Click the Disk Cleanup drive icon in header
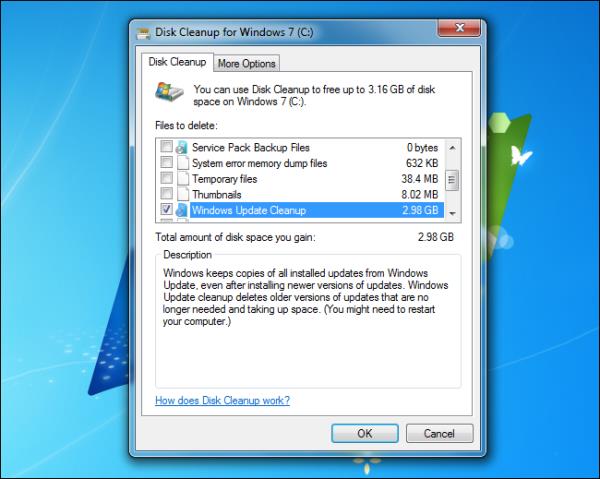 168,94
